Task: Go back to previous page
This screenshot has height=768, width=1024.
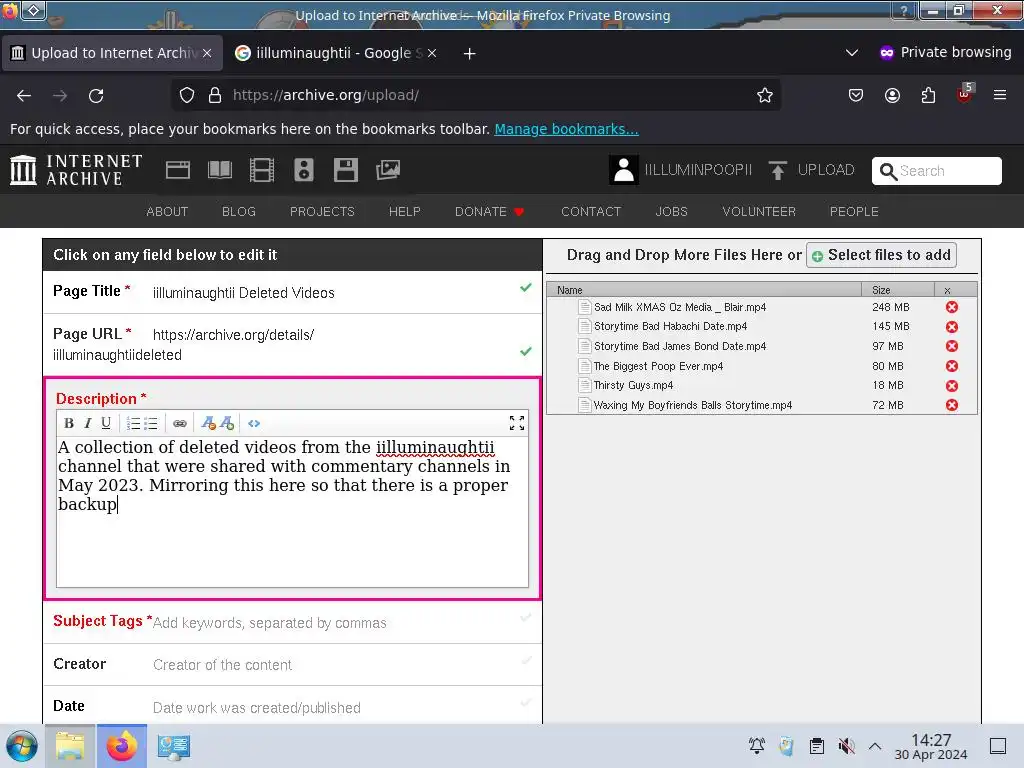Action: [x=24, y=96]
